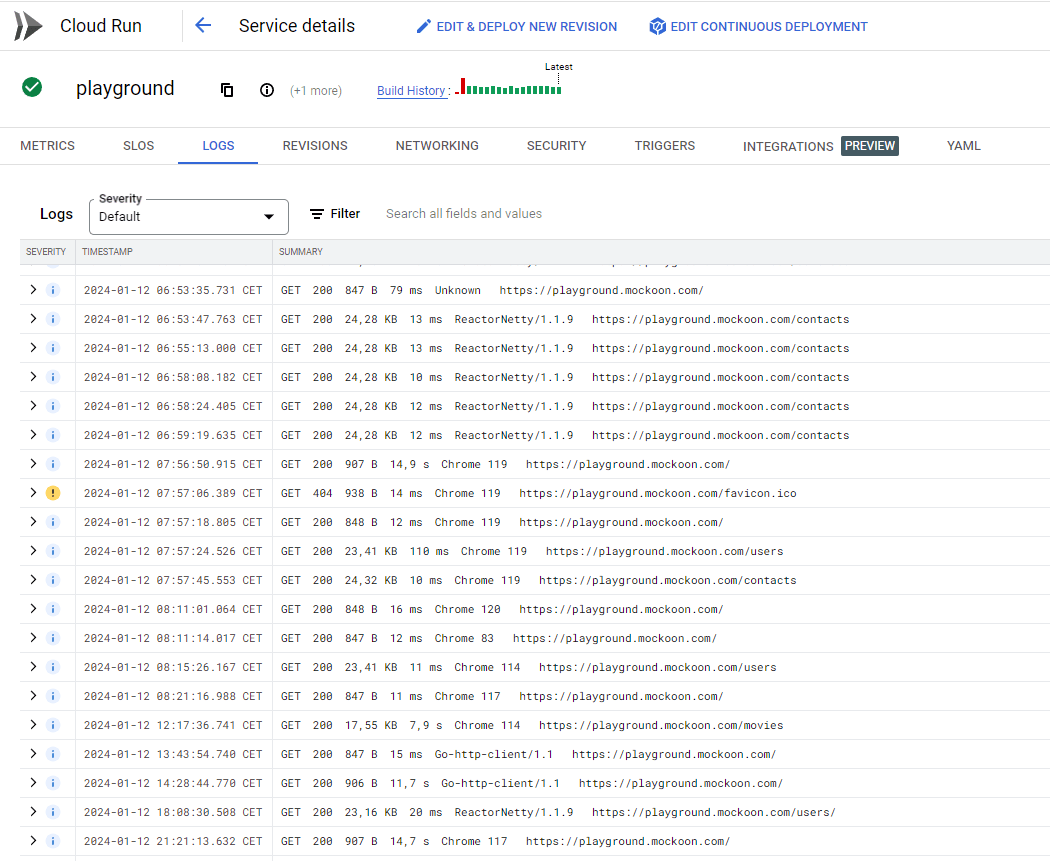
Task: Click the info icon next to playground
Action: [x=267, y=90]
